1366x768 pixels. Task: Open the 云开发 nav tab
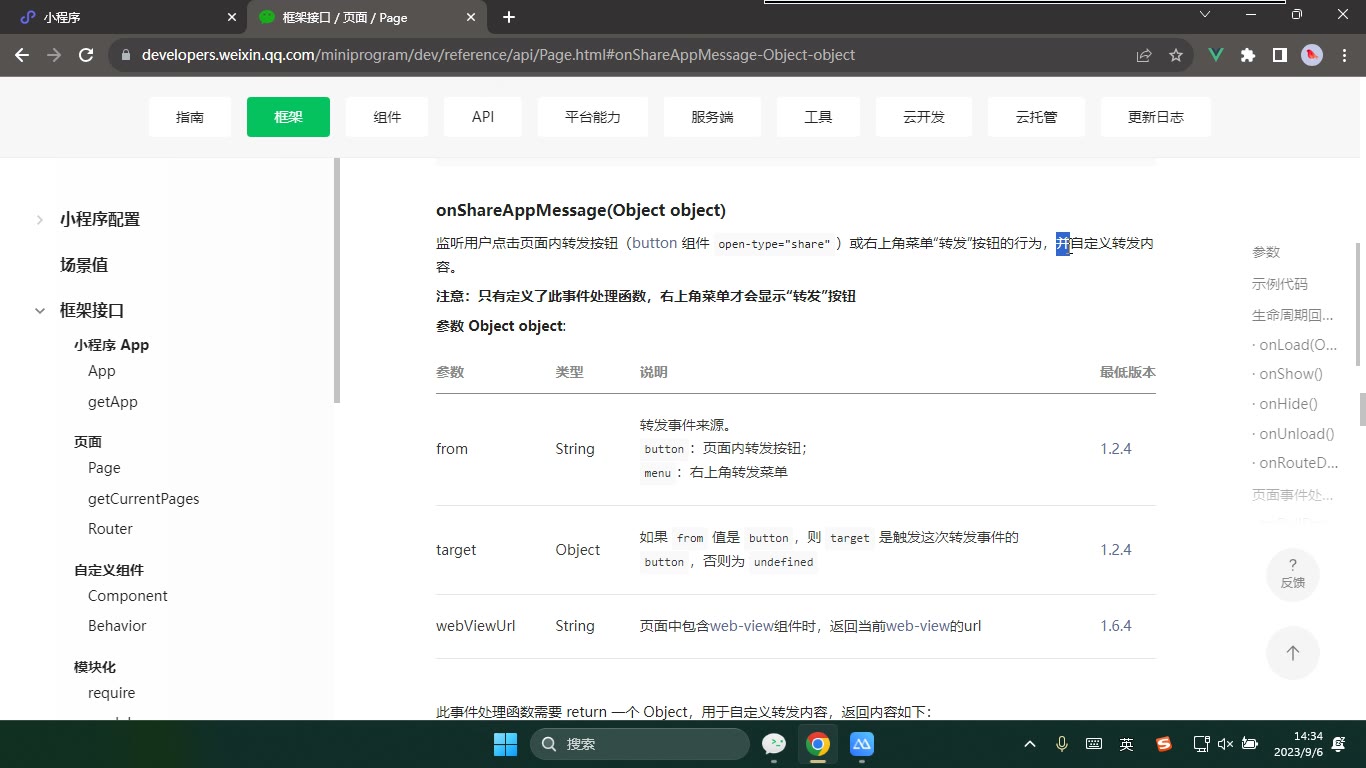[924, 117]
